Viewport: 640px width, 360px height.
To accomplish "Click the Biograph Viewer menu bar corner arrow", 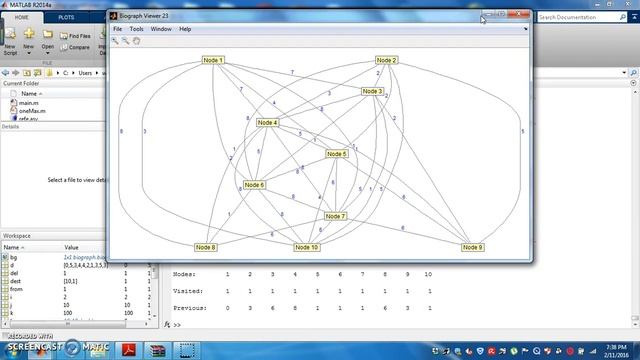I will 525,29.
